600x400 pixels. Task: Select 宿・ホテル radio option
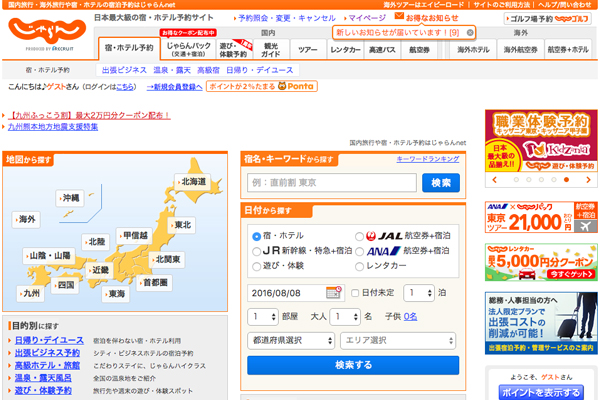(256, 236)
